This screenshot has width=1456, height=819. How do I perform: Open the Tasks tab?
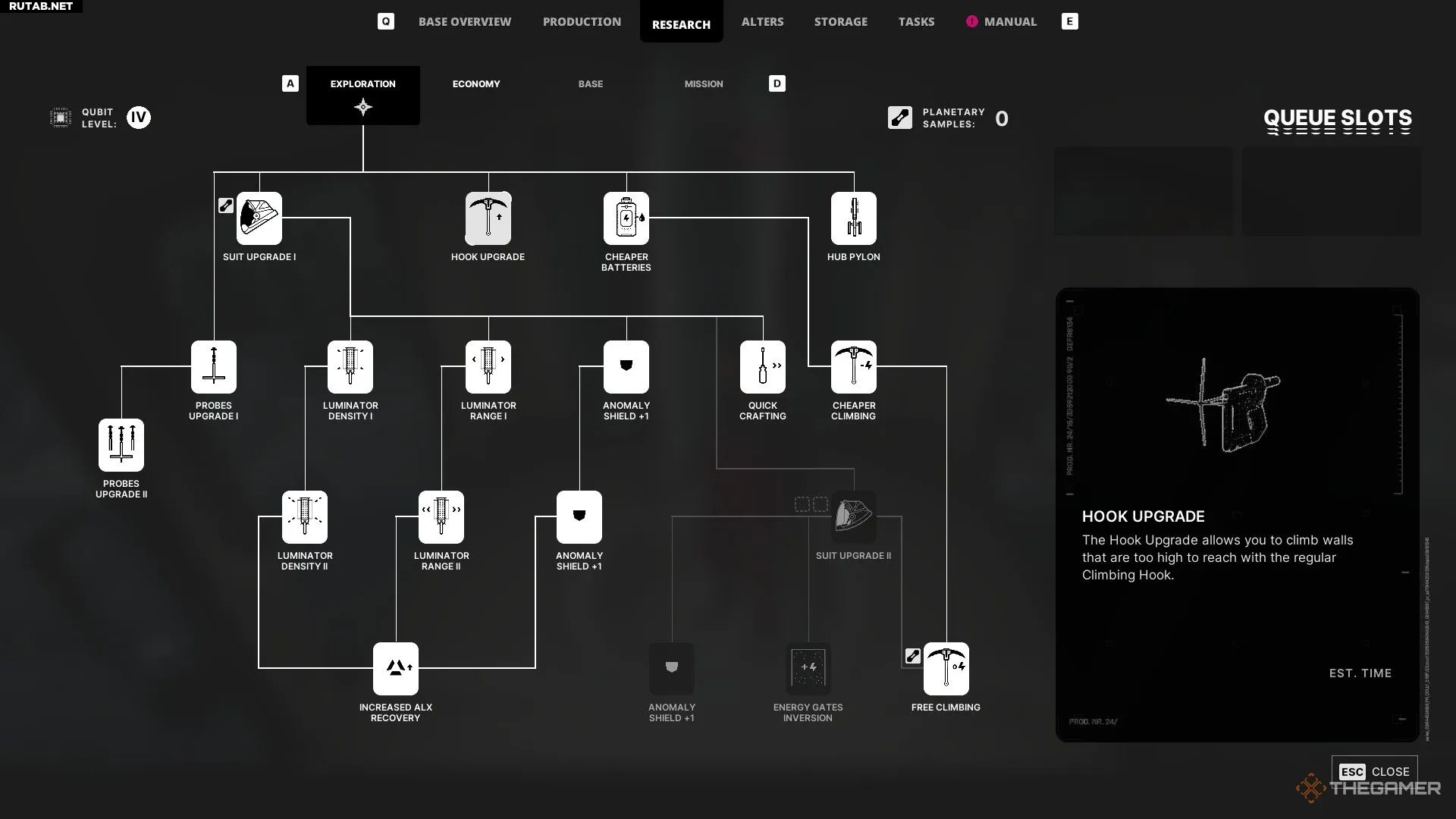(916, 22)
